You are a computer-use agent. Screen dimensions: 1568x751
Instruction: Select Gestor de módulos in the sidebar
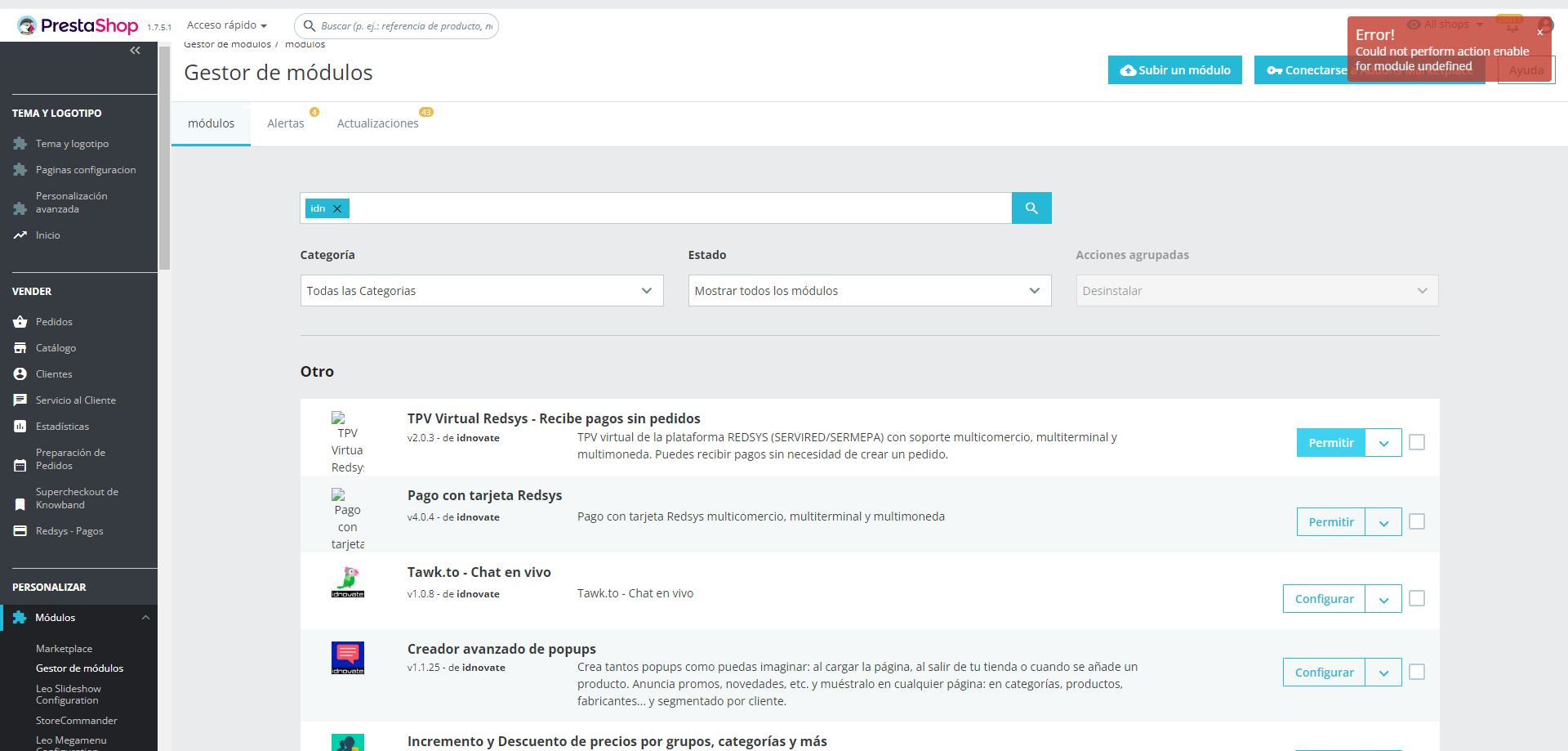pos(79,668)
